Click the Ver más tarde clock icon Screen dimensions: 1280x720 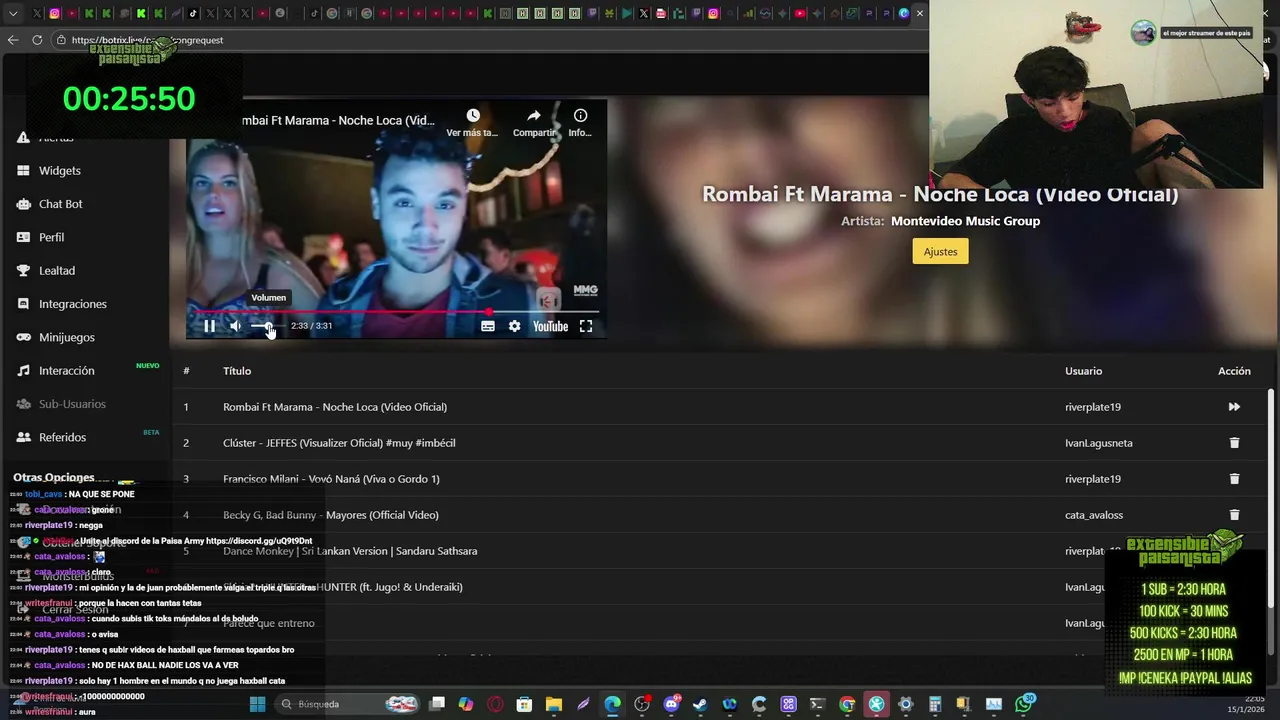coord(473,116)
